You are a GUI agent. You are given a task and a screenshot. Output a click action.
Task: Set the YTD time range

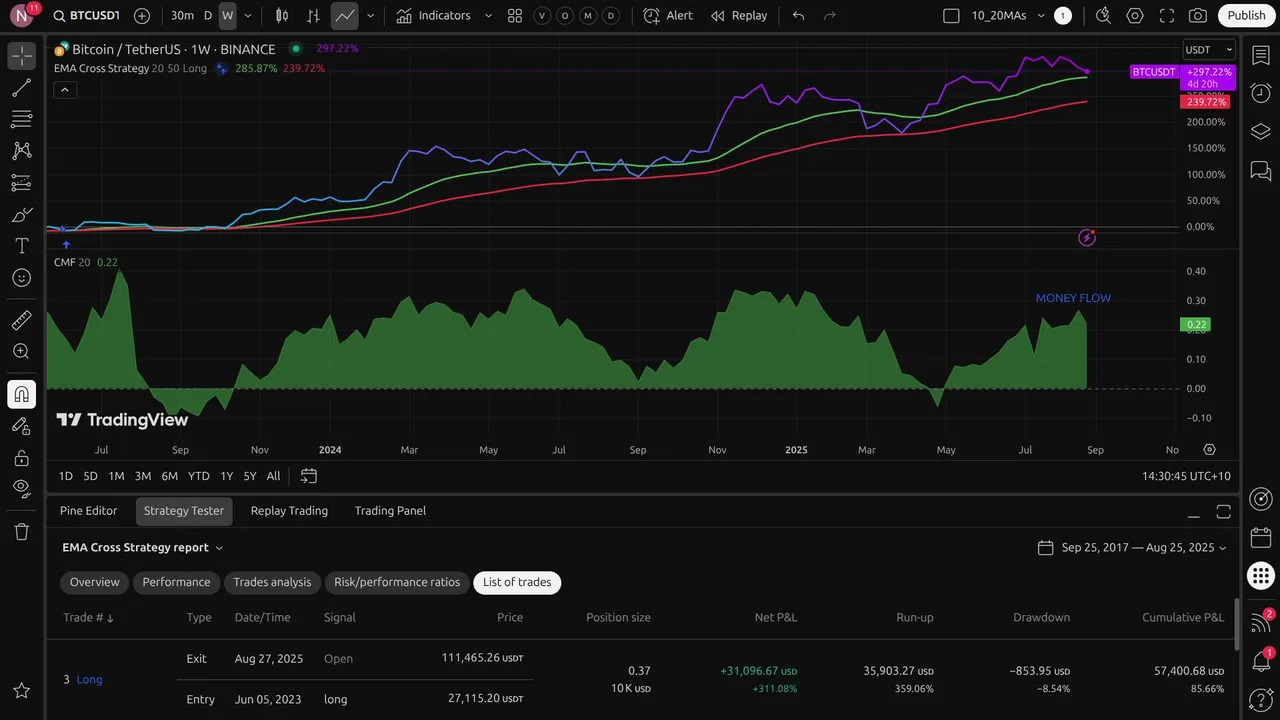pyautogui.click(x=199, y=476)
